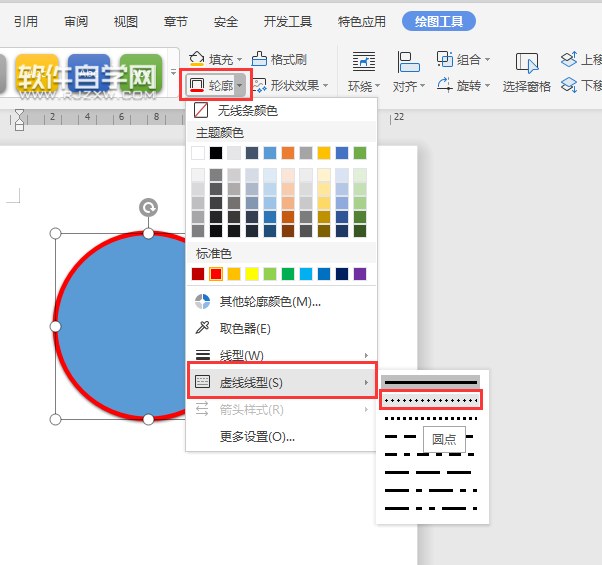Click the ruler indent marker
The width and height of the screenshot is (602, 565).
click(x=19, y=120)
